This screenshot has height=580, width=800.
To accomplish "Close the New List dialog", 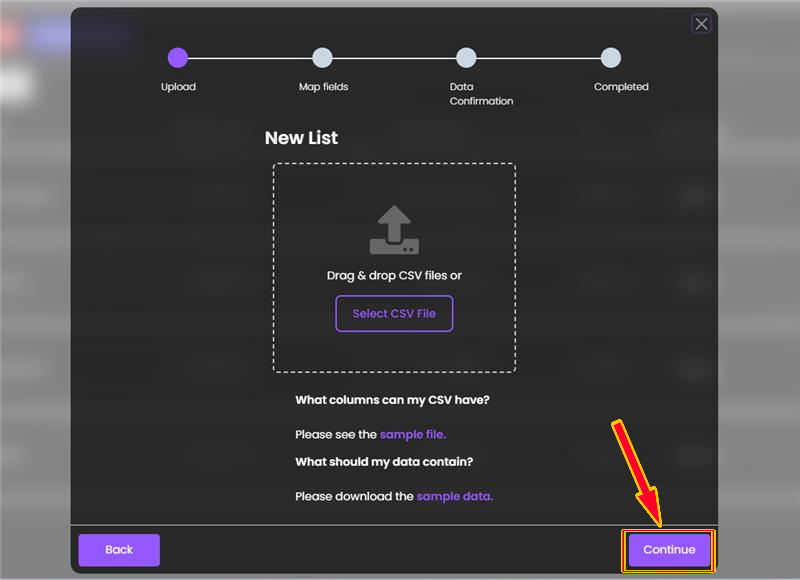I will [701, 23].
